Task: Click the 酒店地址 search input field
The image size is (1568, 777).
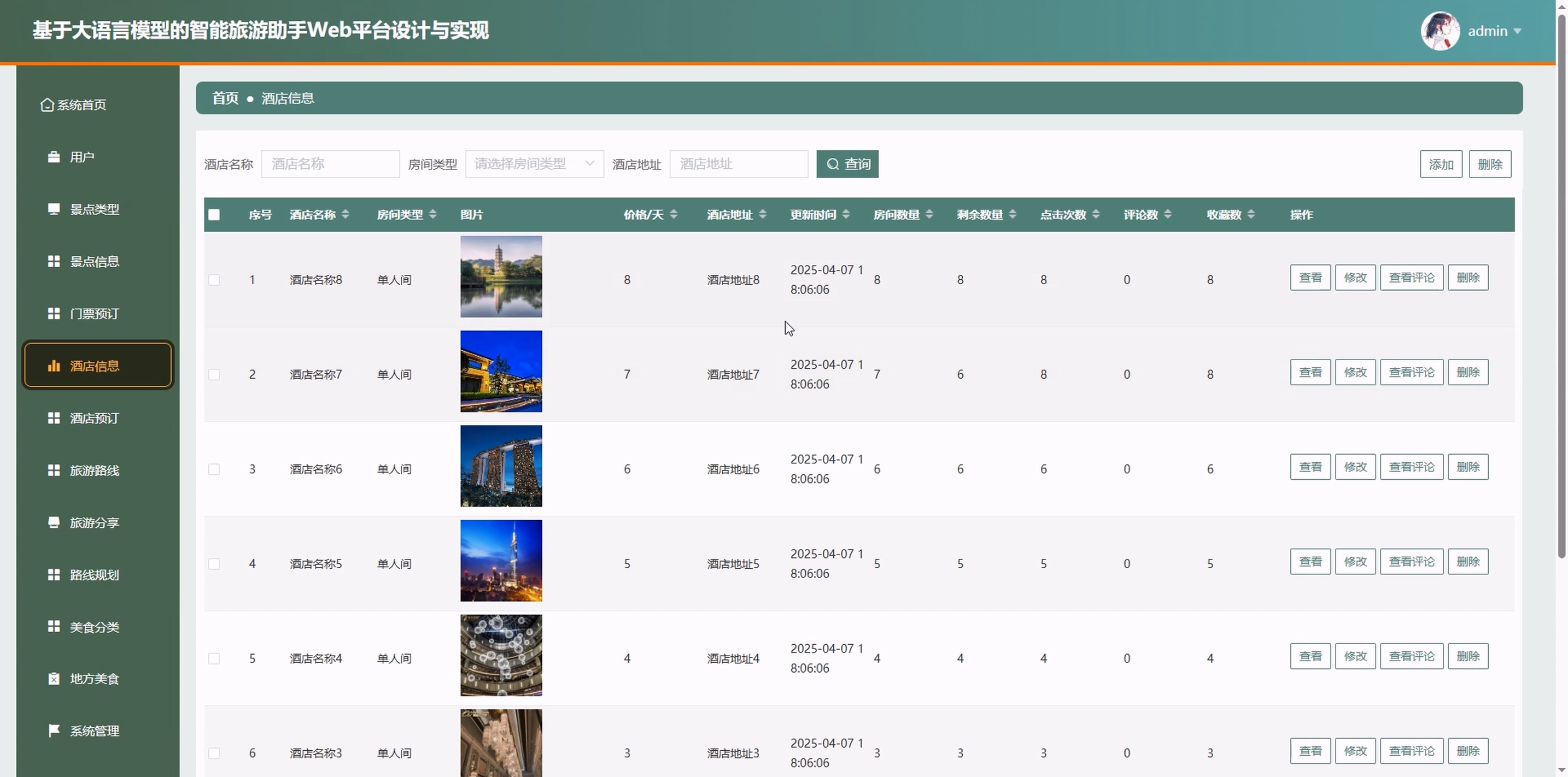Action: coord(738,164)
